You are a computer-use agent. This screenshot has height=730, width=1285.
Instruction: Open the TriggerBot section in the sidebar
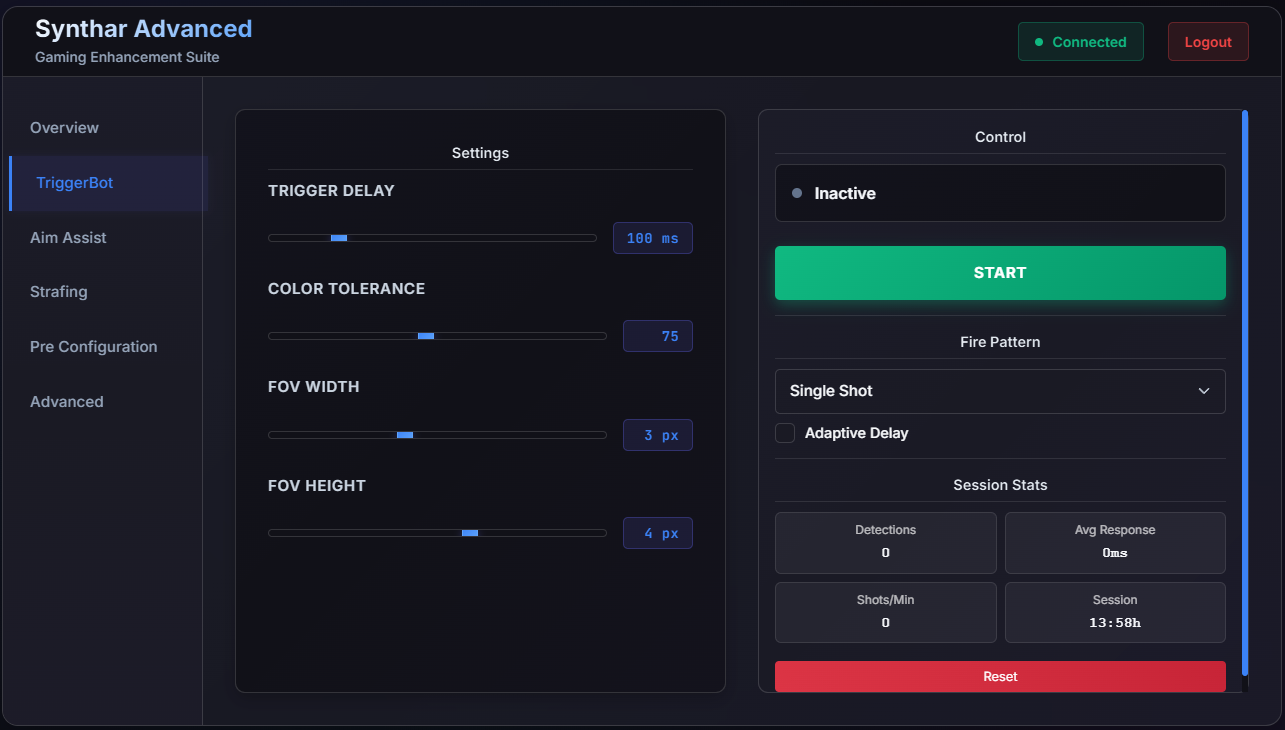coord(74,182)
